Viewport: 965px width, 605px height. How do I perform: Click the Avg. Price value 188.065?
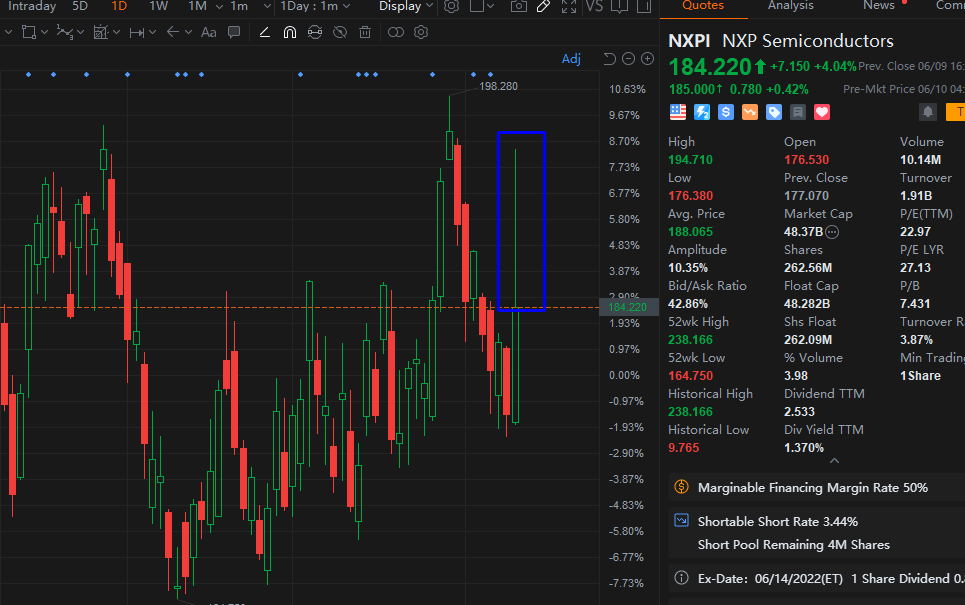click(691, 232)
